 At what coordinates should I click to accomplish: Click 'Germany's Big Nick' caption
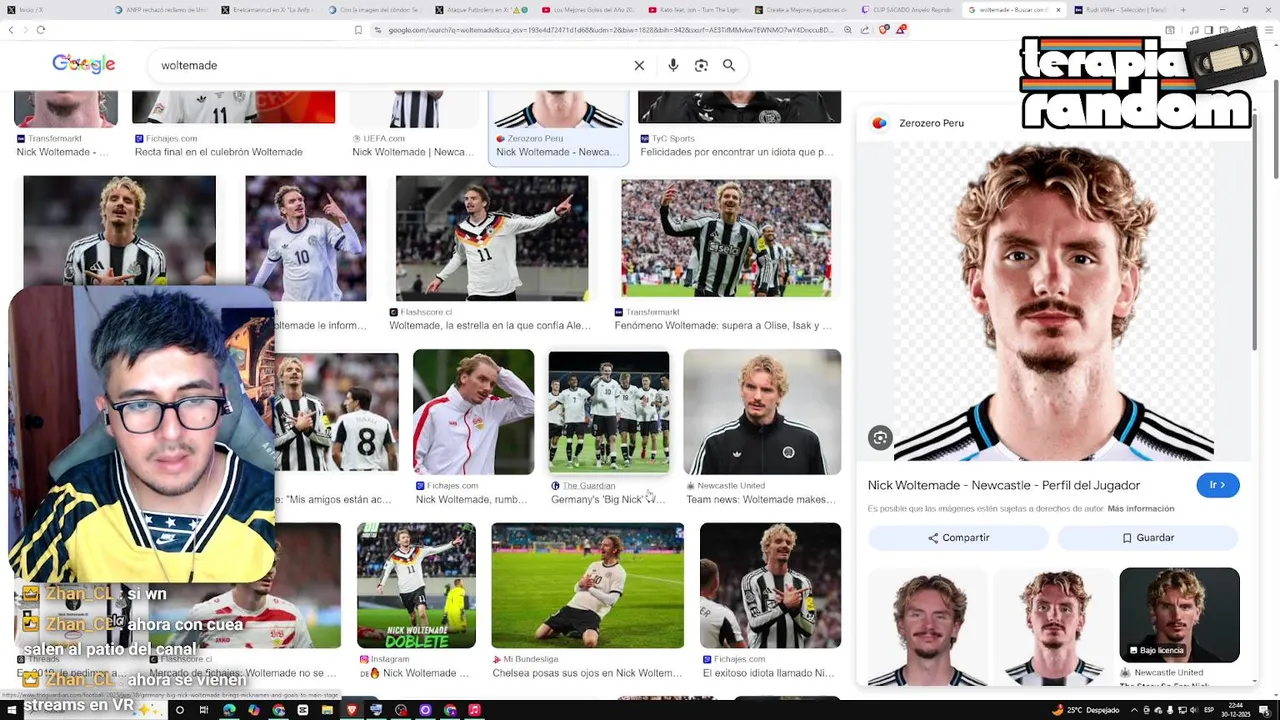pos(608,499)
